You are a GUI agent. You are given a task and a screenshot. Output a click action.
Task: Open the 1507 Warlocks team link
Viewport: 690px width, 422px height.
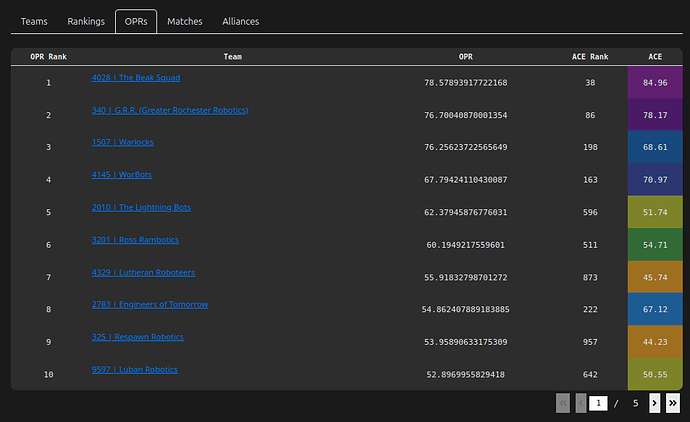[x=122, y=142]
